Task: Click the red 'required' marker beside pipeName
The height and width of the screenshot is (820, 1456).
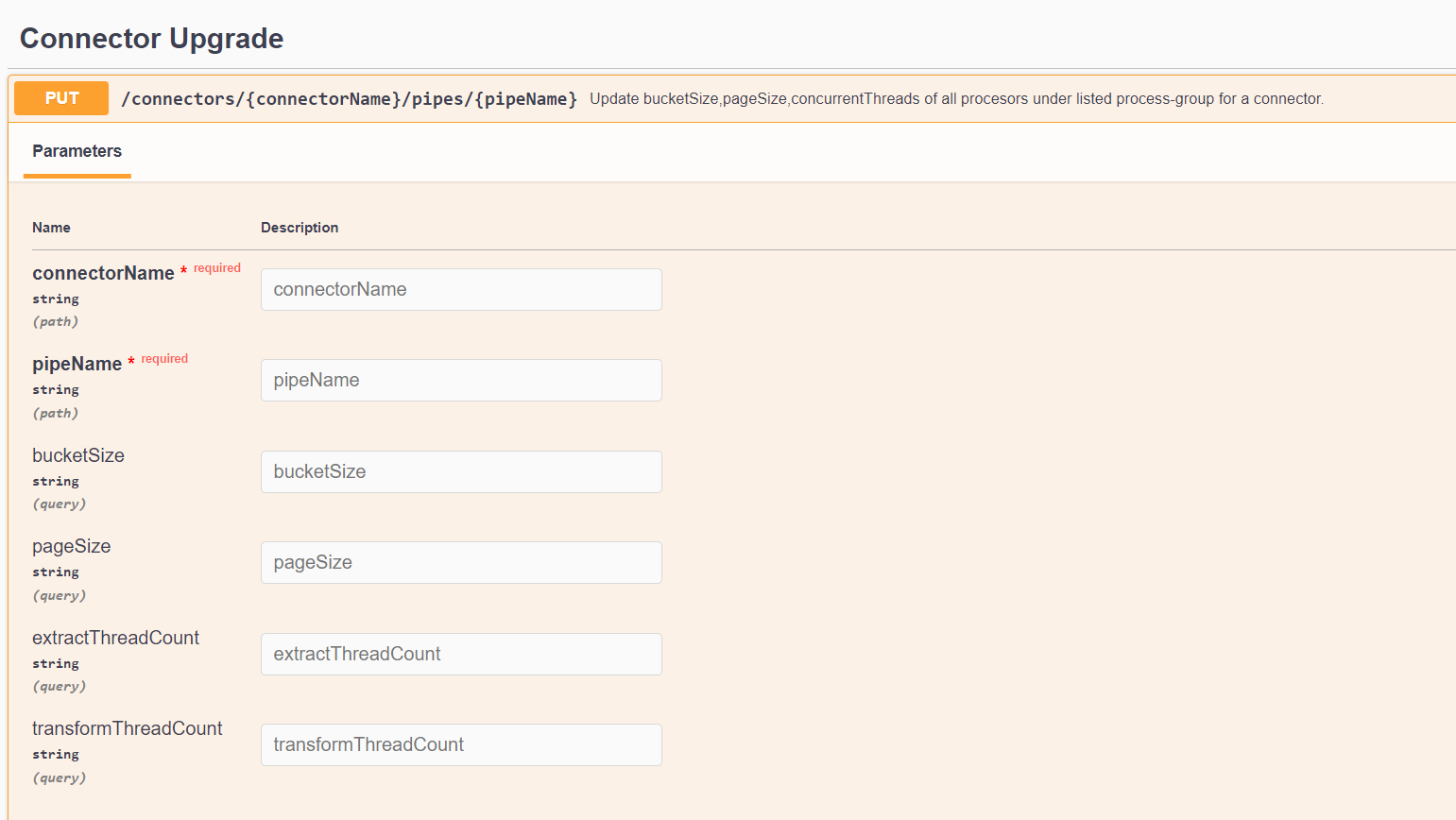Action: (164, 359)
